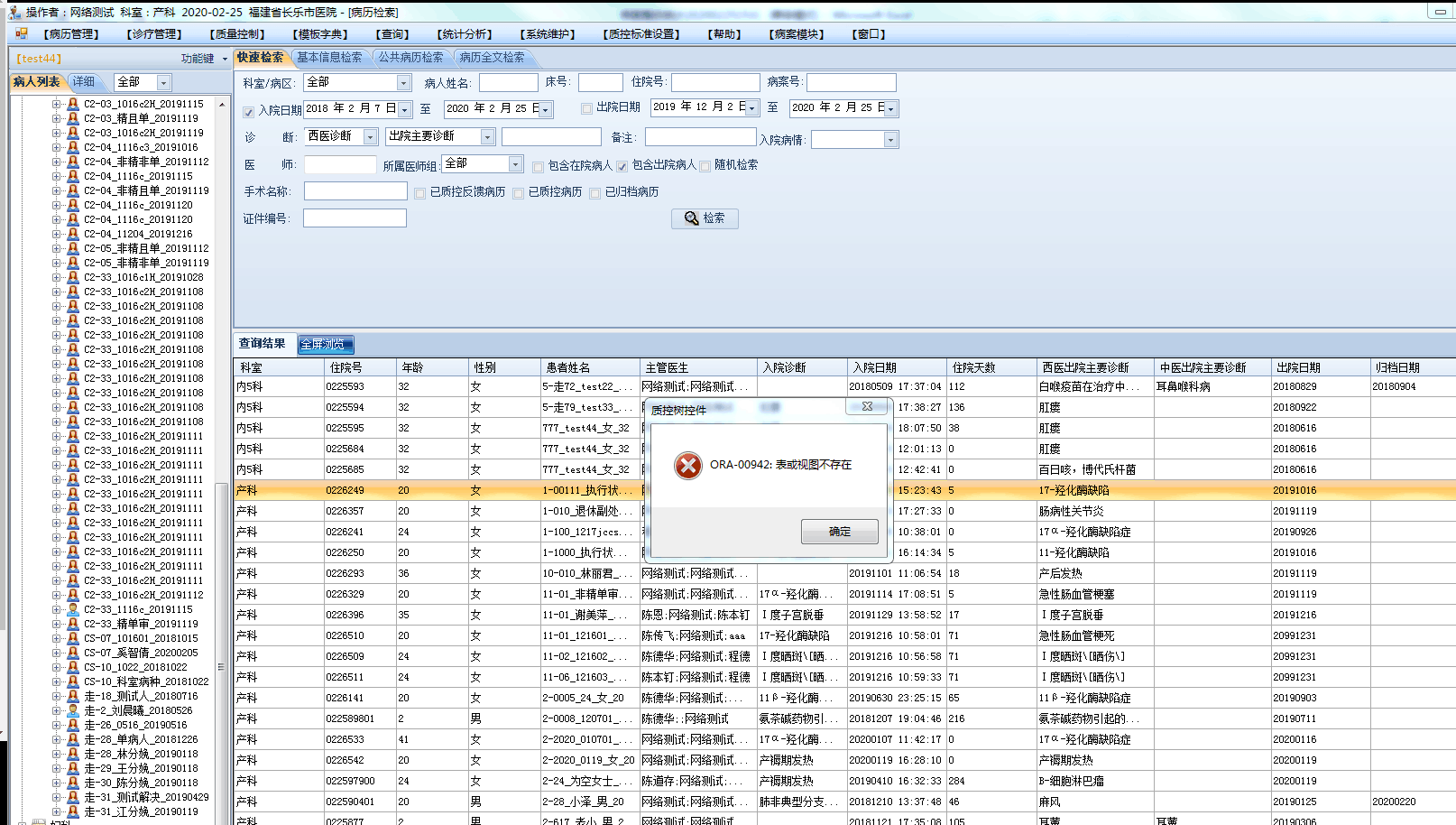This screenshot has width=1456, height=825.
Task: Click patient icon for 走-28_林分娩_20190118
Action: (x=73, y=754)
